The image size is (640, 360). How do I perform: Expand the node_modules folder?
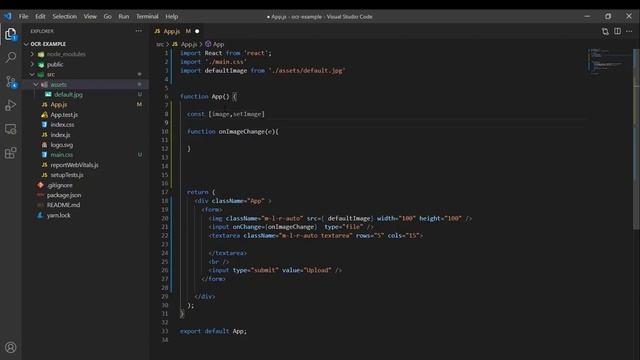32,54
